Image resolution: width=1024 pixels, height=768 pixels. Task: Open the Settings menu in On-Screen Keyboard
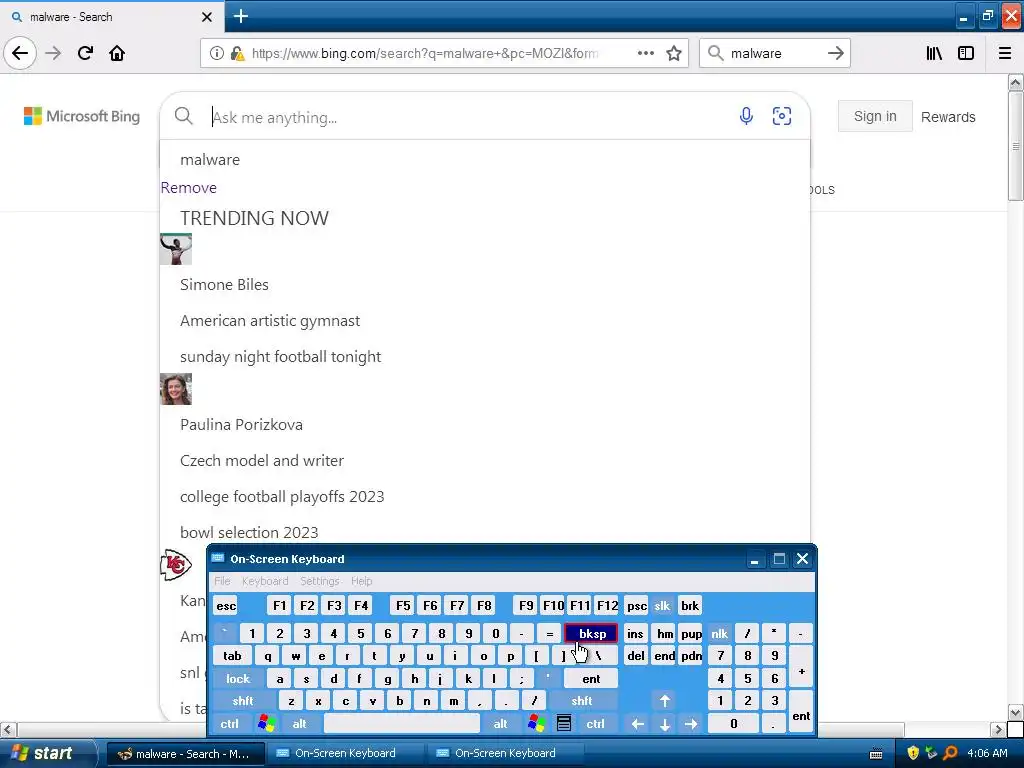pos(319,581)
